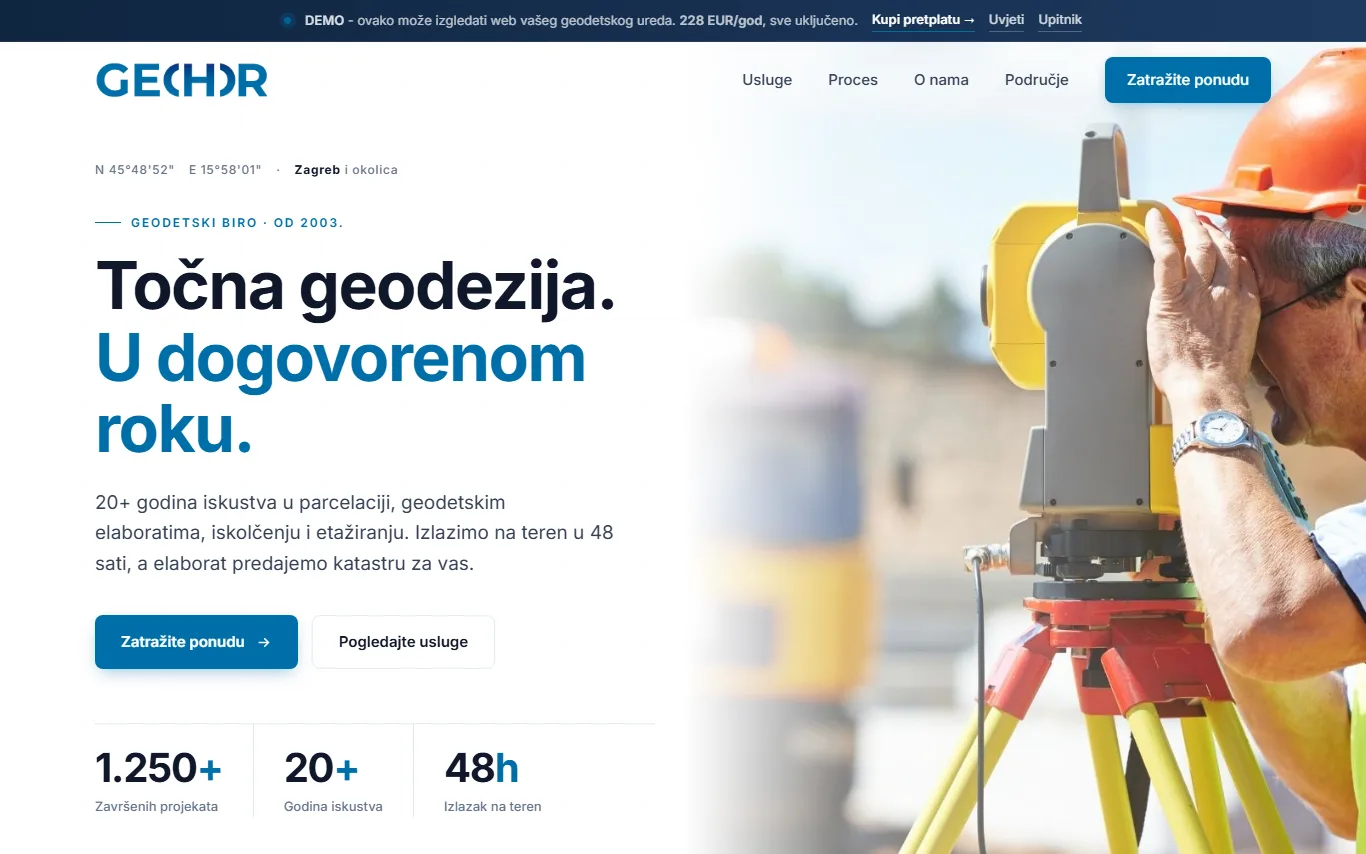Open the Usluge menu item
This screenshot has width=1366, height=854.
(x=767, y=80)
